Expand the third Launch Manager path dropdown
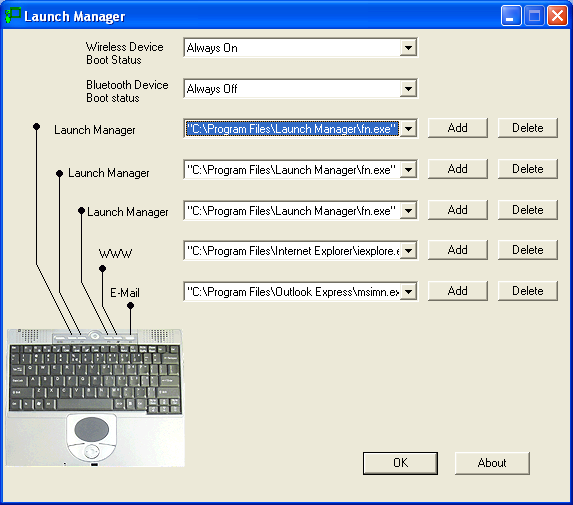This screenshot has width=573, height=505. pyautogui.click(x=408, y=210)
